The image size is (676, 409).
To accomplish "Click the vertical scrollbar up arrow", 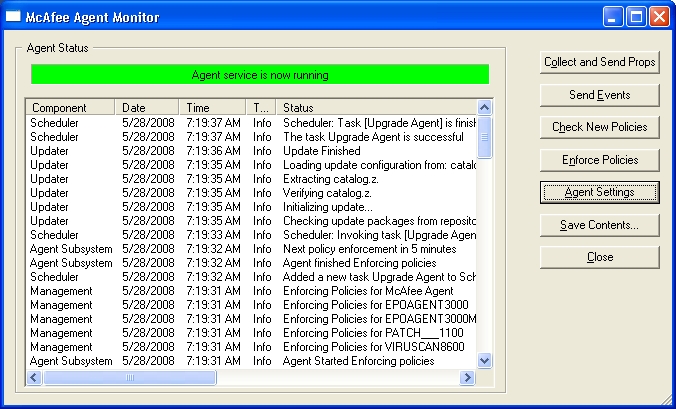I will click(x=485, y=107).
